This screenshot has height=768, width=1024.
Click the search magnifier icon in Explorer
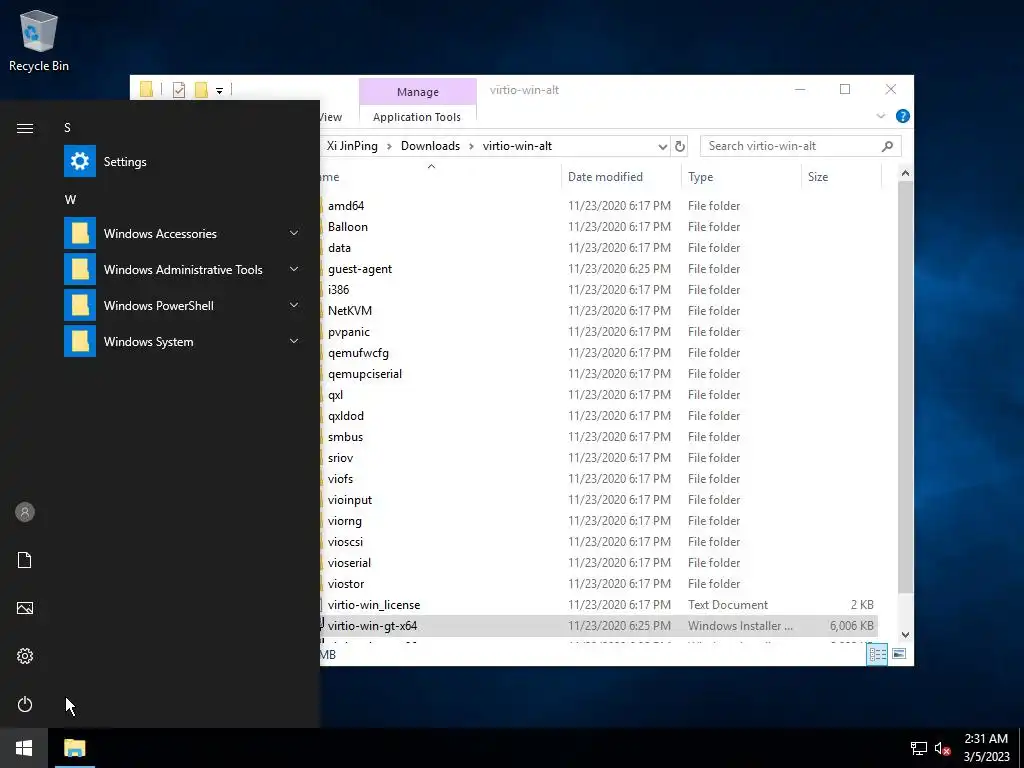click(887, 146)
